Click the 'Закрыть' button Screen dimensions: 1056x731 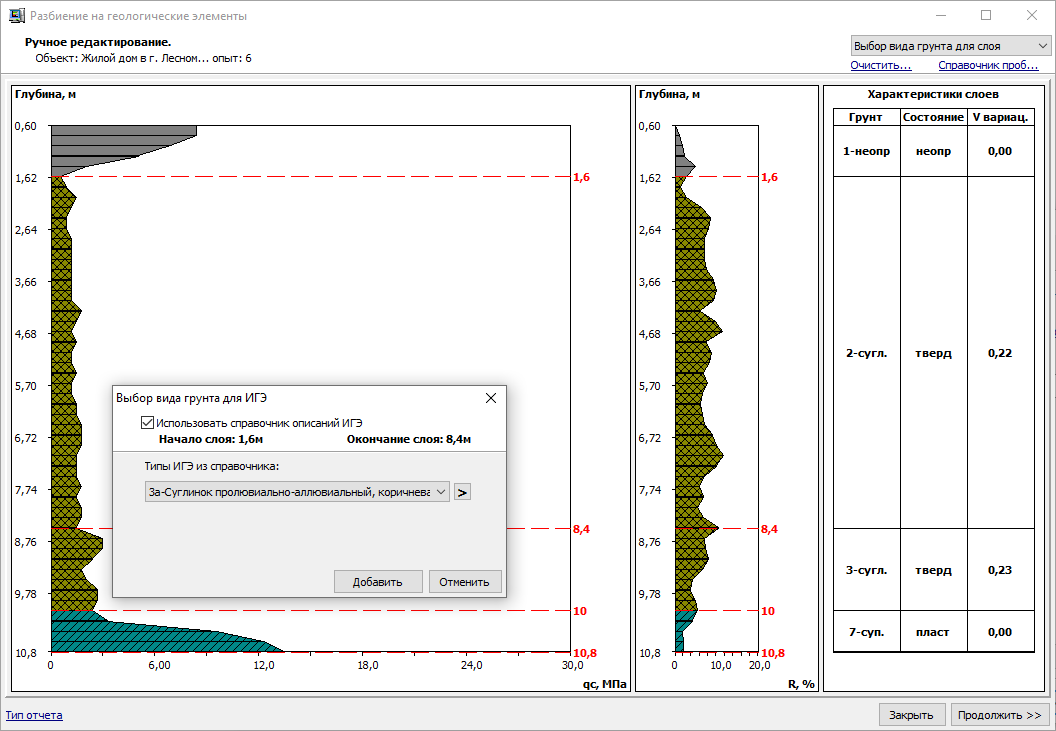[911, 715]
